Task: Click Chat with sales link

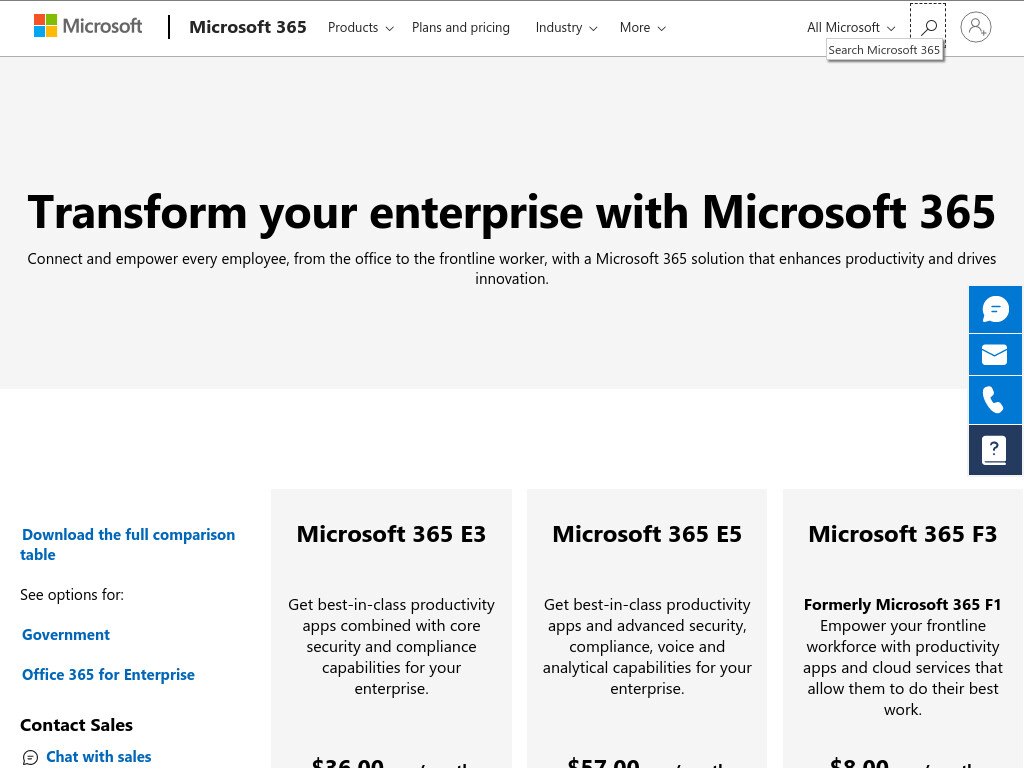Action: pyautogui.click(x=99, y=757)
